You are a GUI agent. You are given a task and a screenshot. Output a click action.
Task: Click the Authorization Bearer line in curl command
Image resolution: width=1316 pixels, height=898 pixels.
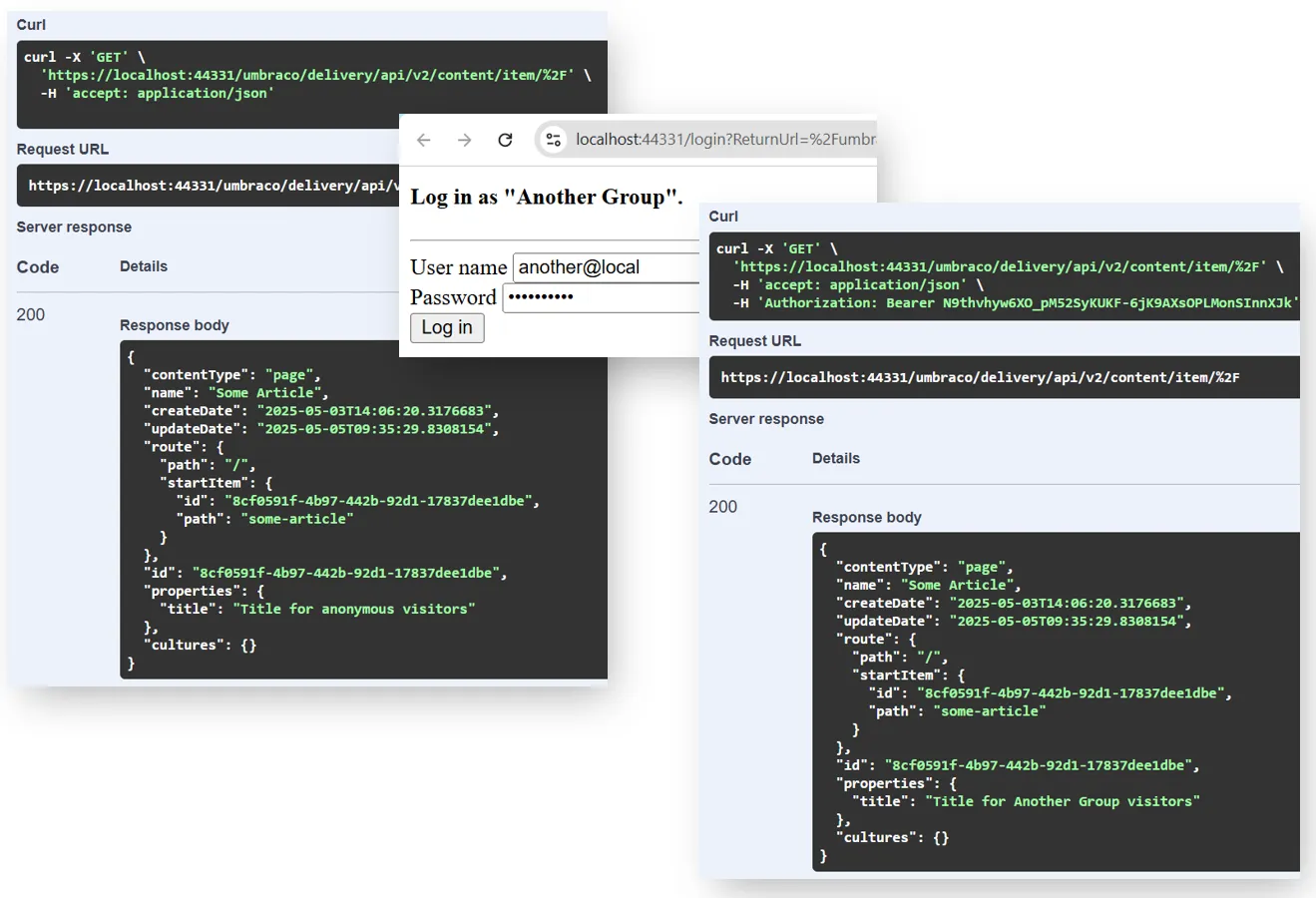pyautogui.click(x=1014, y=303)
